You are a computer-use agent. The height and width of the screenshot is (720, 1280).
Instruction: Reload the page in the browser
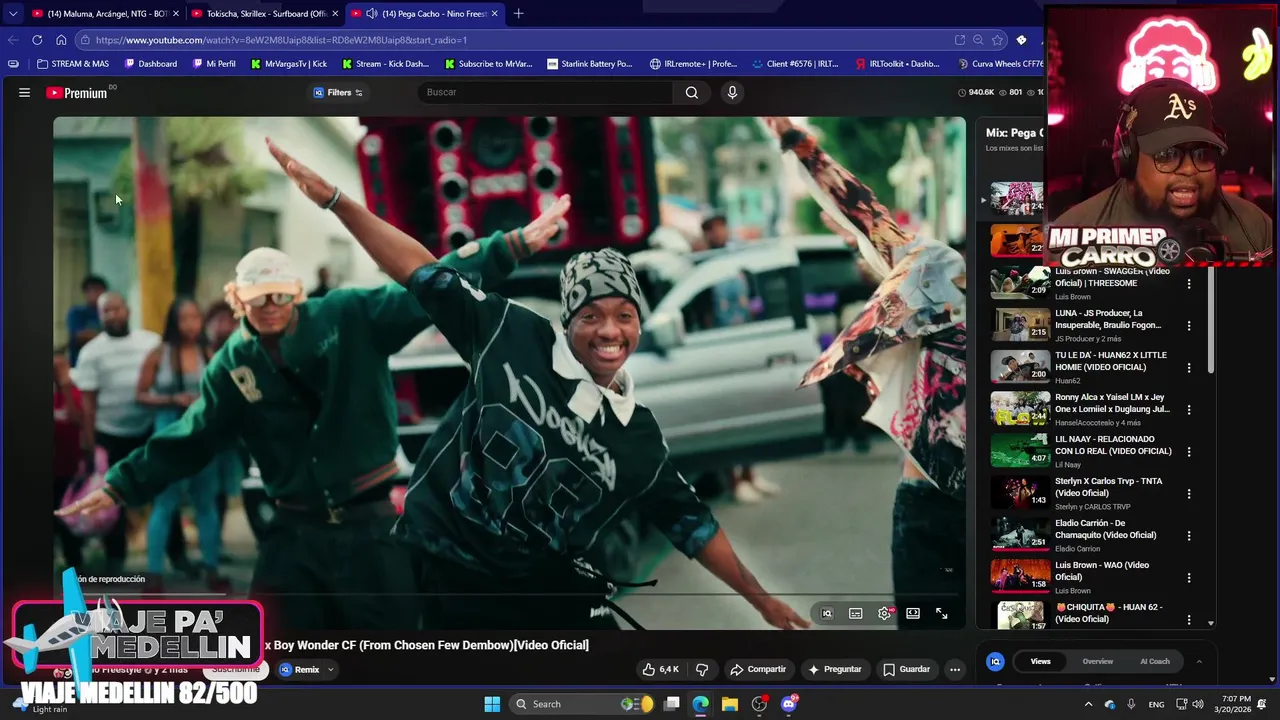[37, 40]
